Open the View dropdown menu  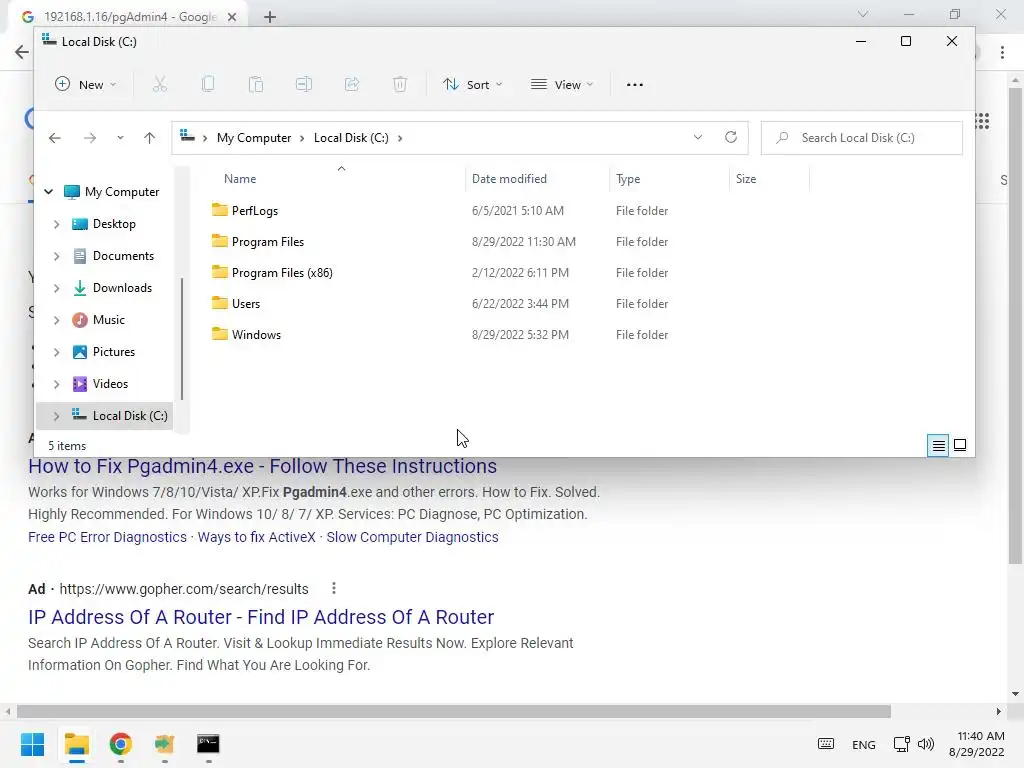pyautogui.click(x=562, y=84)
